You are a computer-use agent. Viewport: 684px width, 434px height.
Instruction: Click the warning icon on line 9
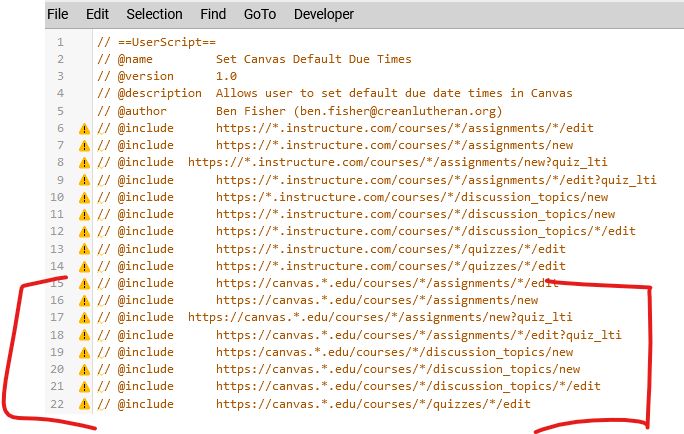(x=84, y=181)
